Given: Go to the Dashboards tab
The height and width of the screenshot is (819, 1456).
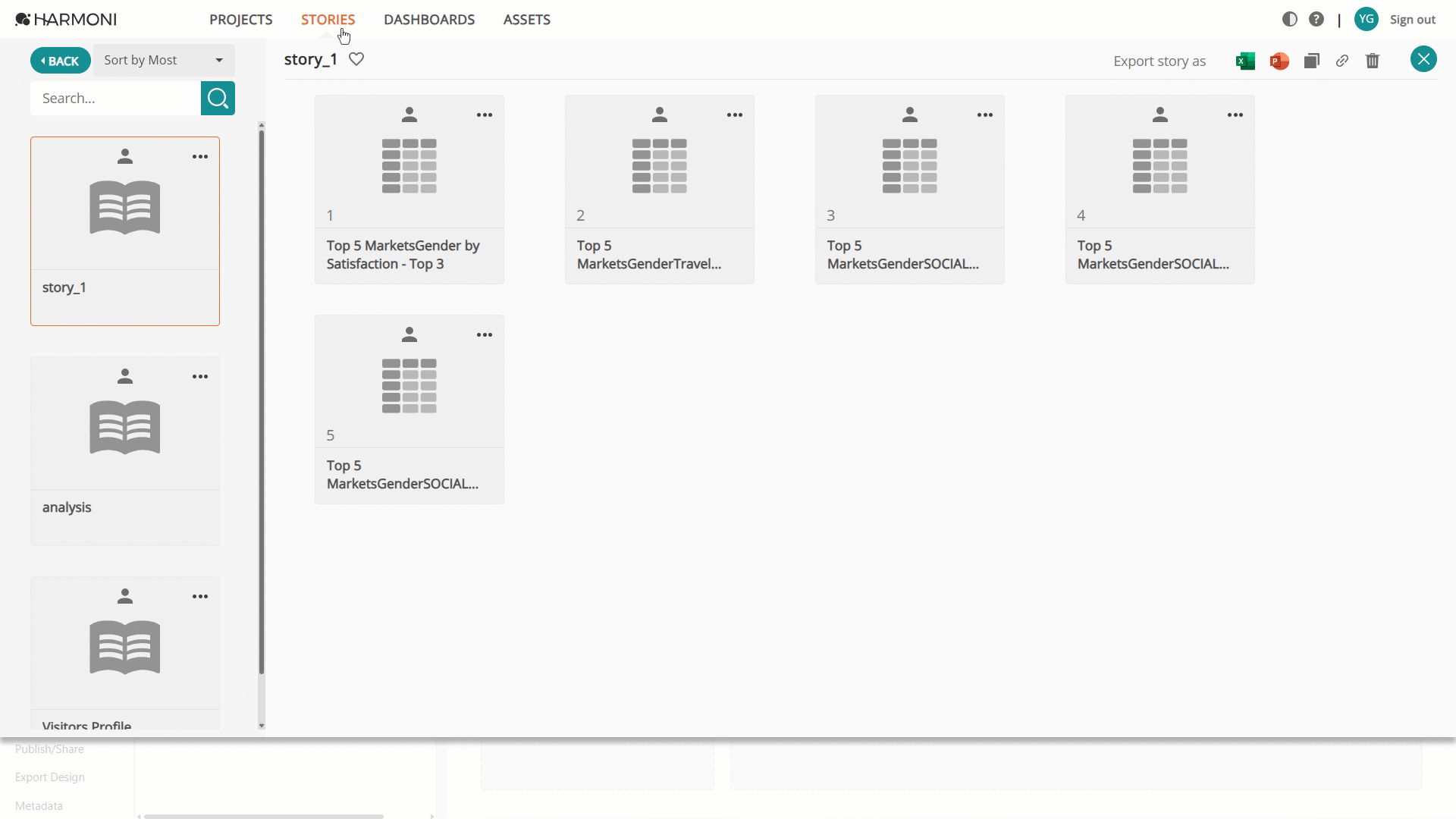Looking at the screenshot, I should click(x=429, y=20).
